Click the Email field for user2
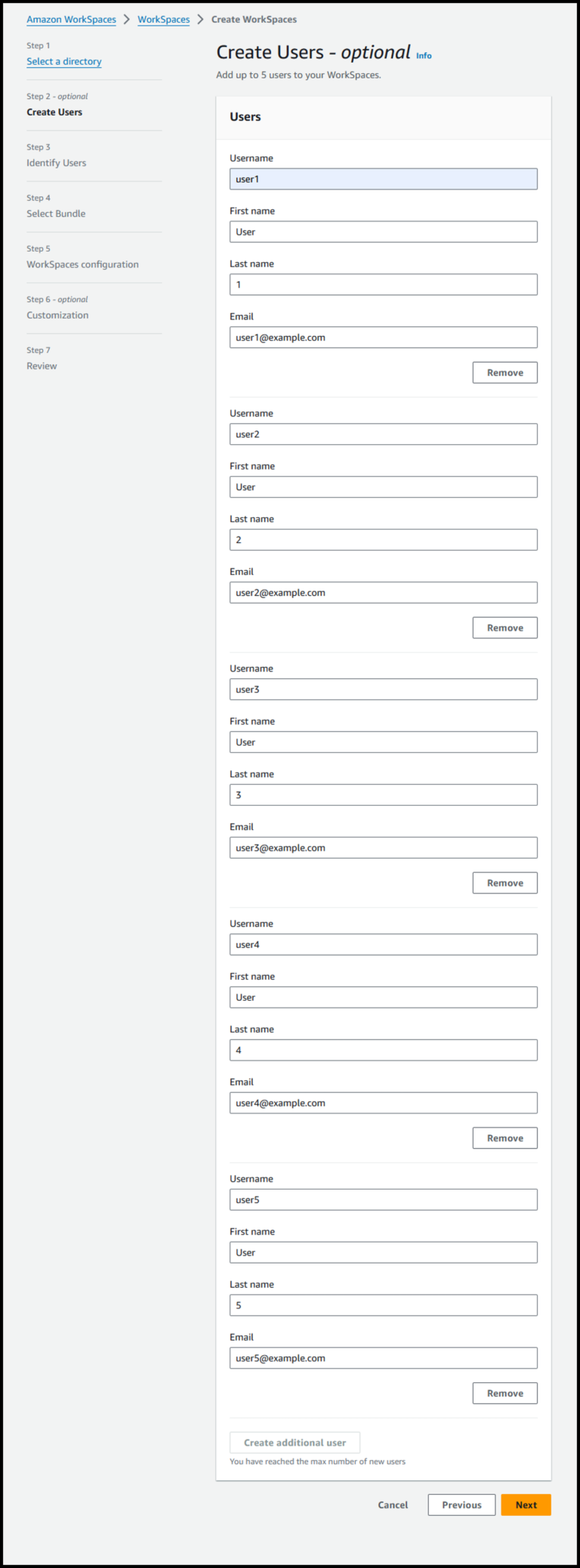580x1568 pixels. pos(383,592)
